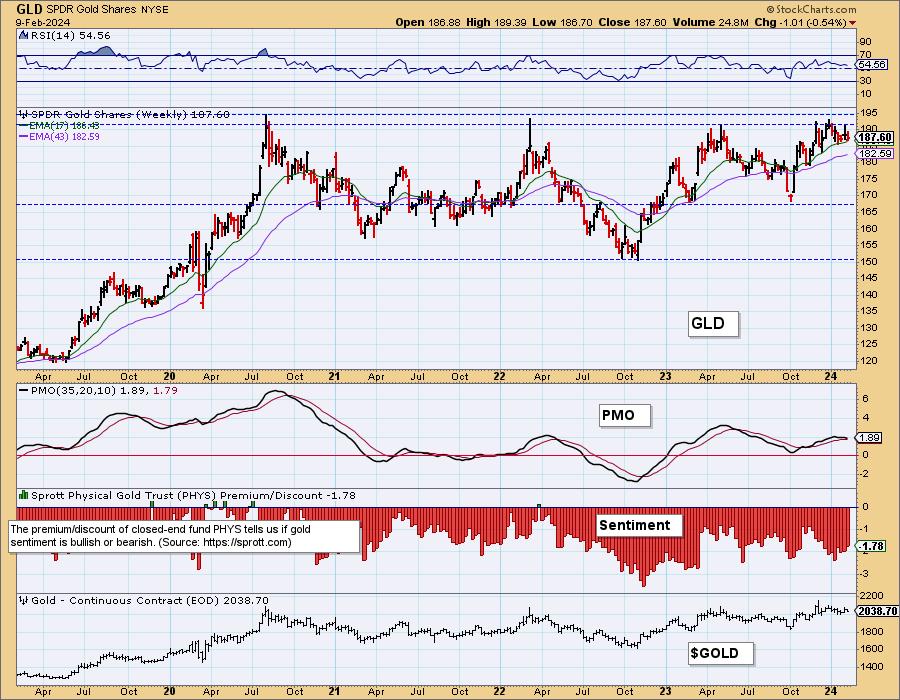
Task: Click the 187.60 price tag on right axis
Action: tap(875, 137)
